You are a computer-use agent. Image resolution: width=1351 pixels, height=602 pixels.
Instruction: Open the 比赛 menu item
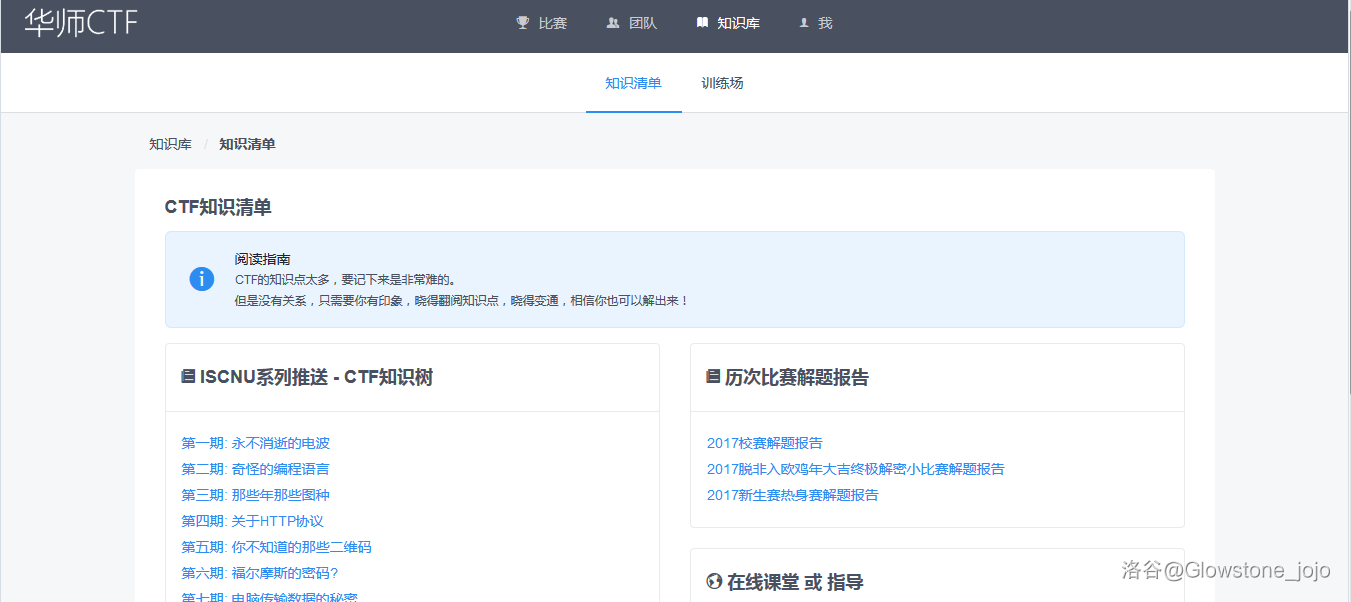[x=542, y=22]
